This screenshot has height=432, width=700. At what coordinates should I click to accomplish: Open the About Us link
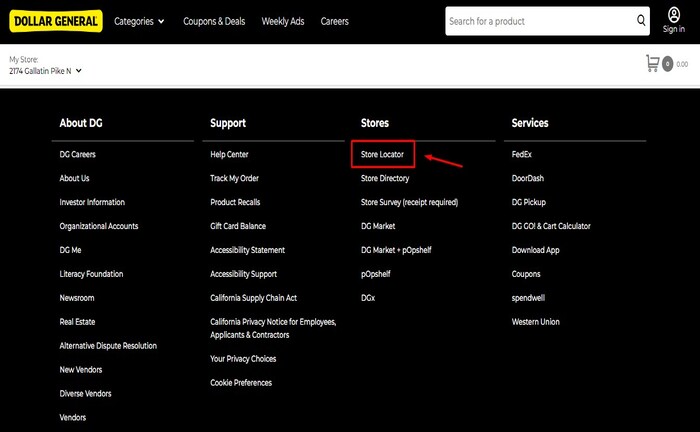tap(75, 178)
